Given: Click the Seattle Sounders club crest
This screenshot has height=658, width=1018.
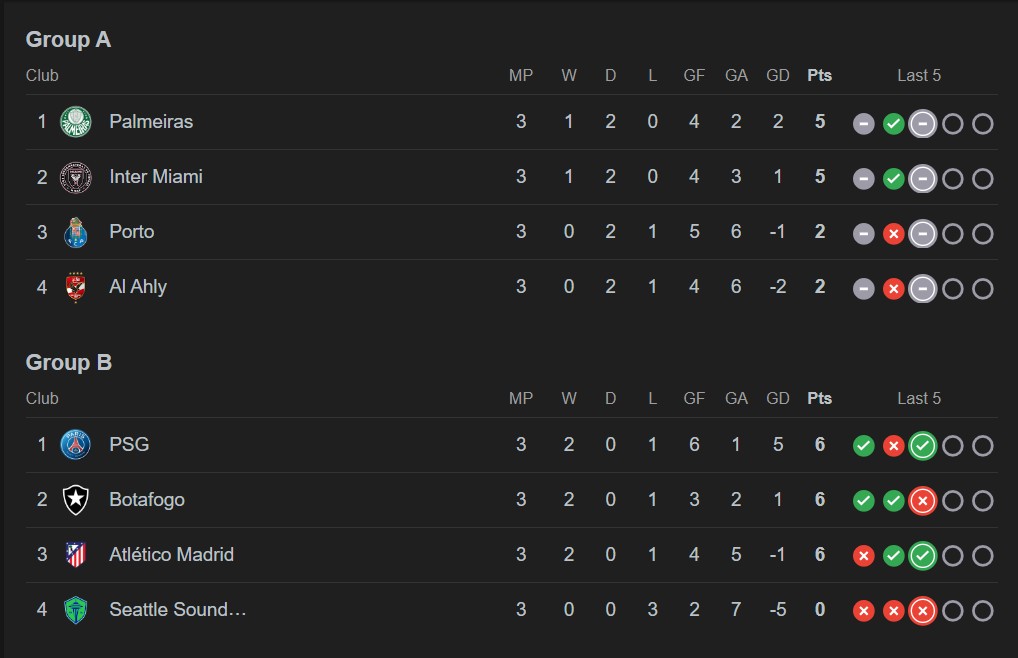Looking at the screenshot, I should tap(75, 610).
